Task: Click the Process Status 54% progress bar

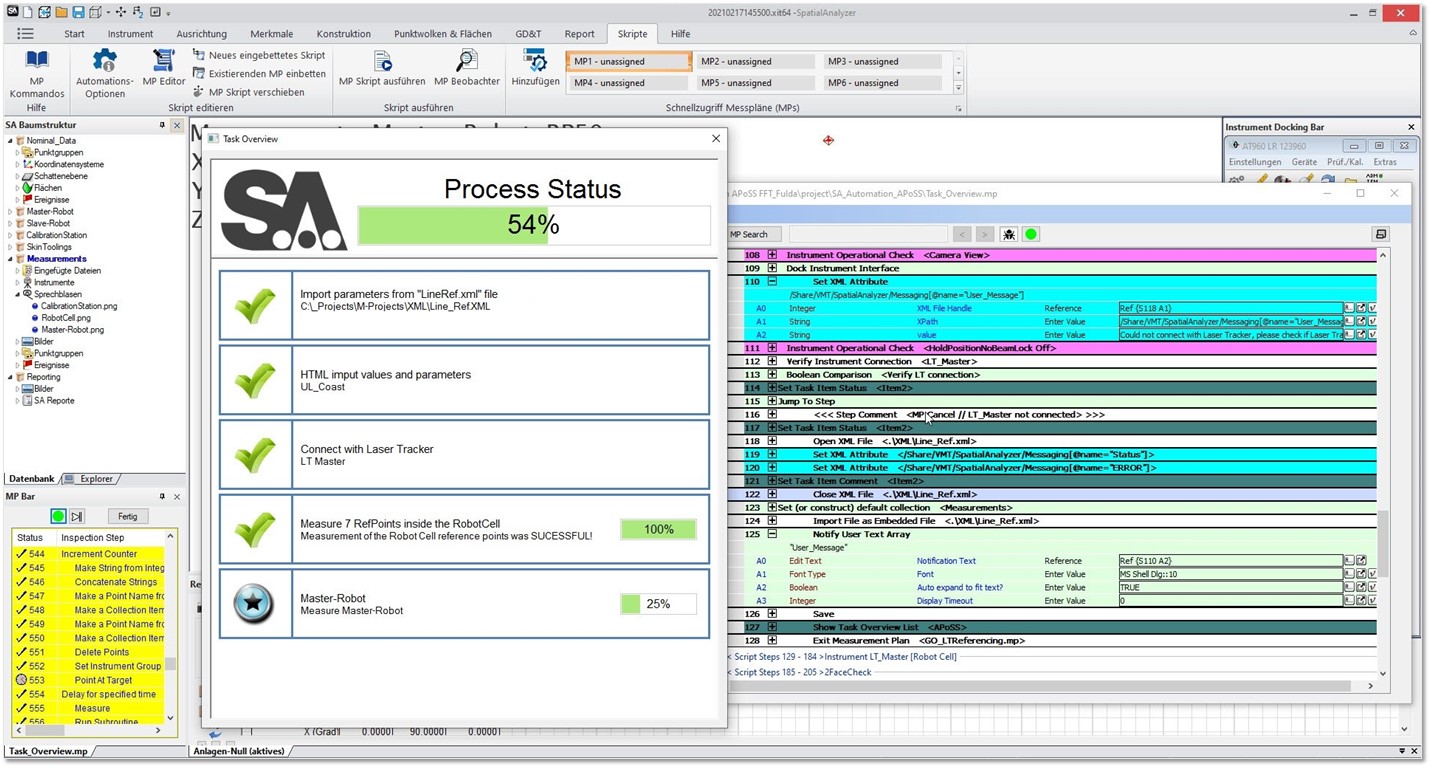Action: (x=533, y=225)
